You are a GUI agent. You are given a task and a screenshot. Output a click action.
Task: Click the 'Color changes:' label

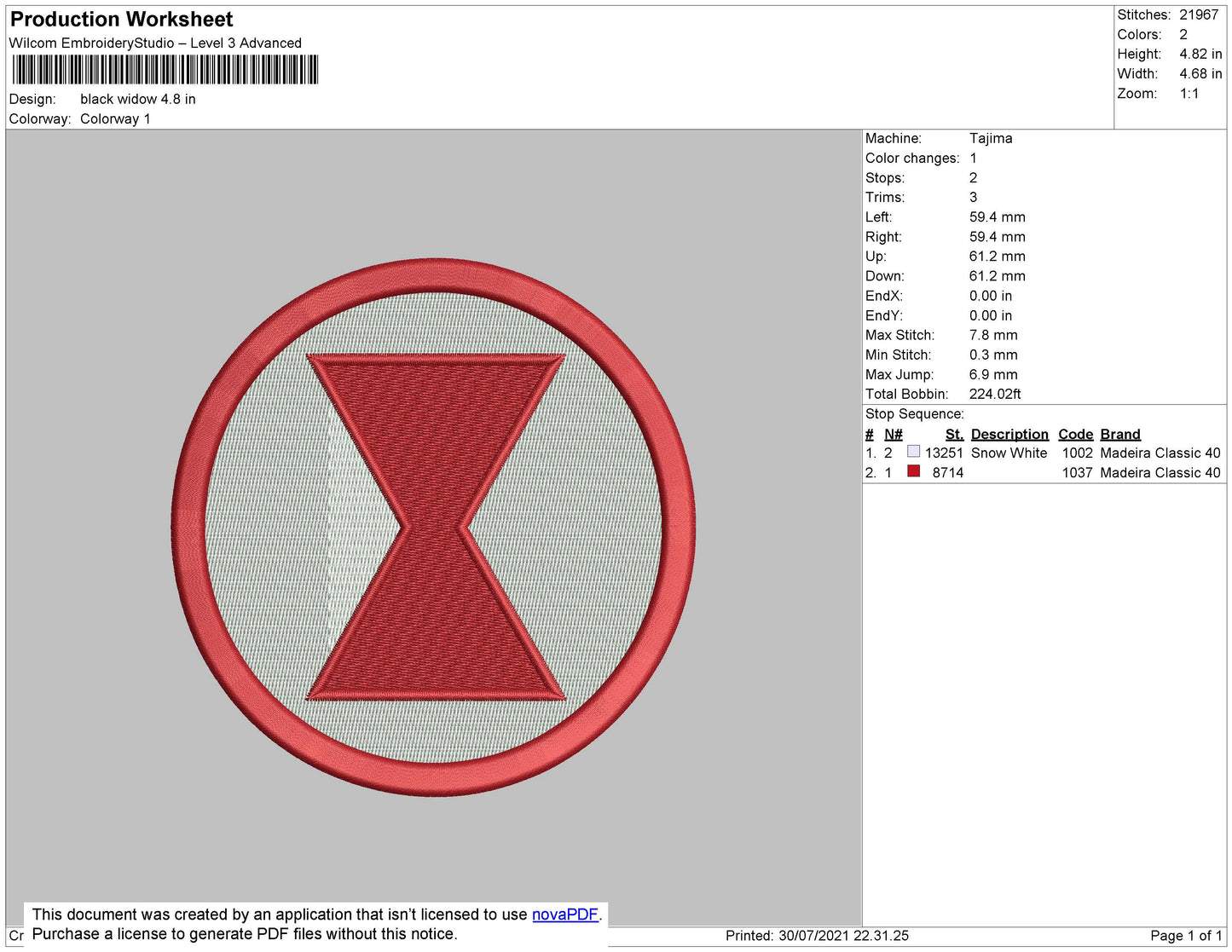(912, 158)
